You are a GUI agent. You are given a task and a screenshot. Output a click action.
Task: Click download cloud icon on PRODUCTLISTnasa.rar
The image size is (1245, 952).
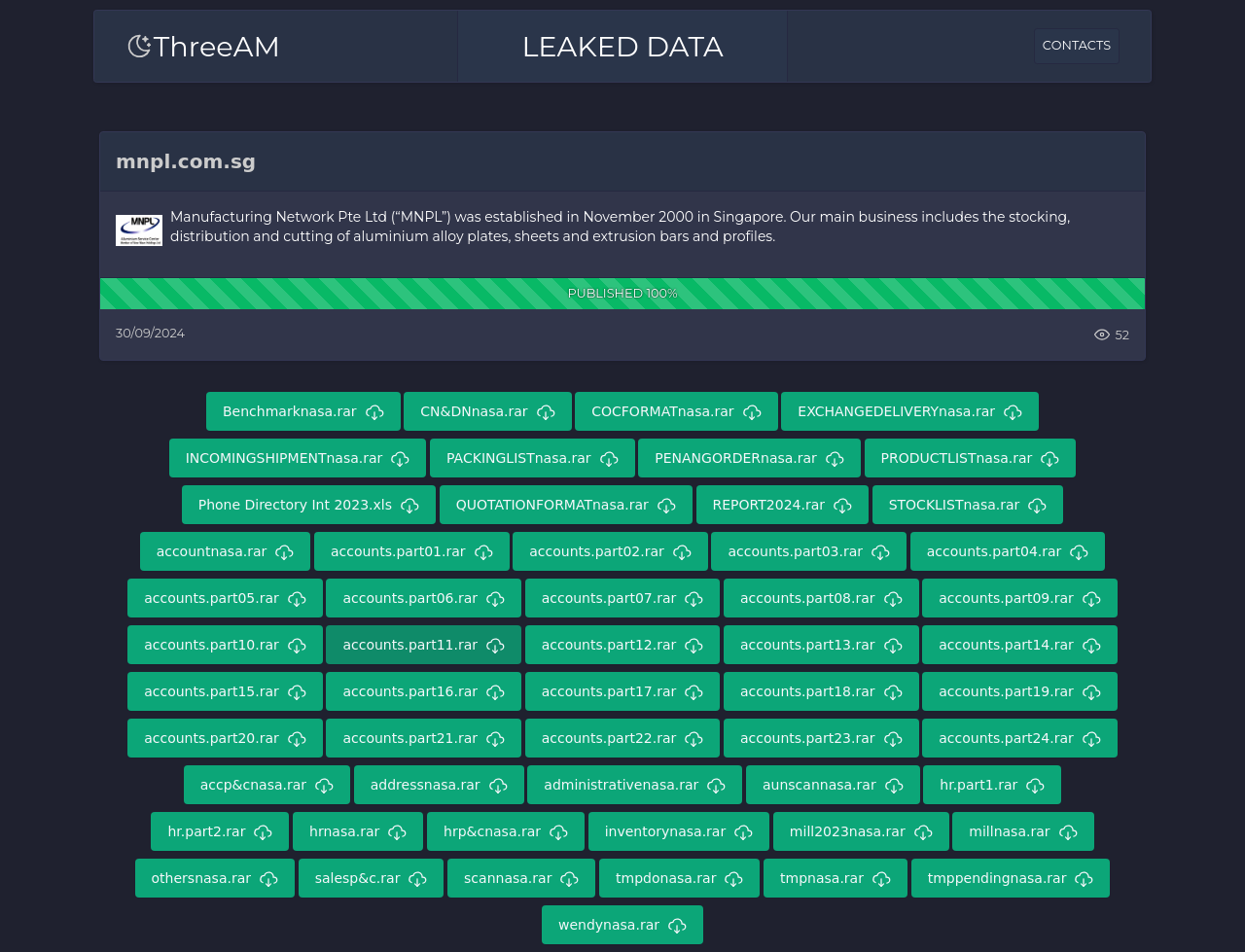(1049, 459)
